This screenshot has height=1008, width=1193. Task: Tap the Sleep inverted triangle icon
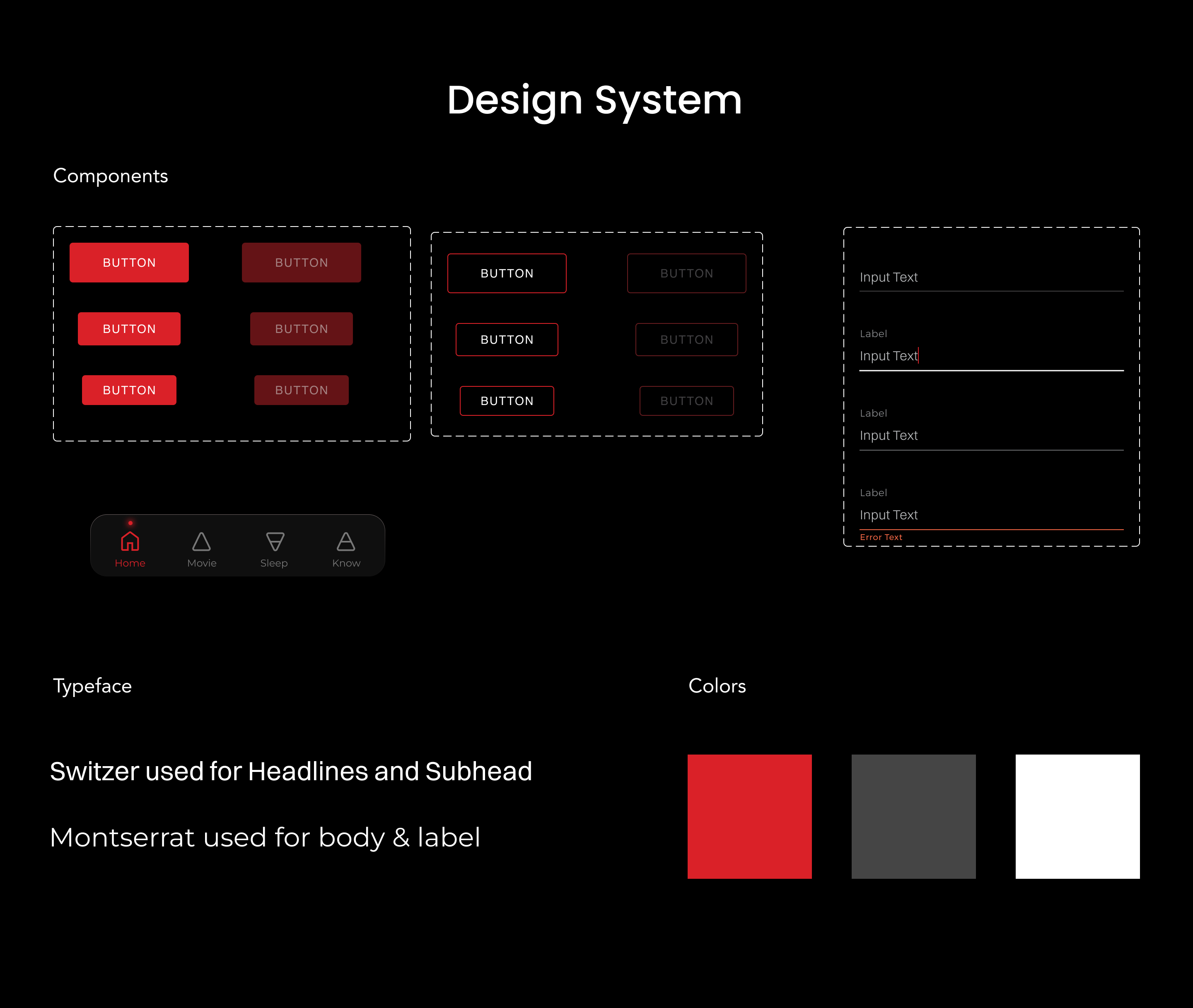click(275, 541)
